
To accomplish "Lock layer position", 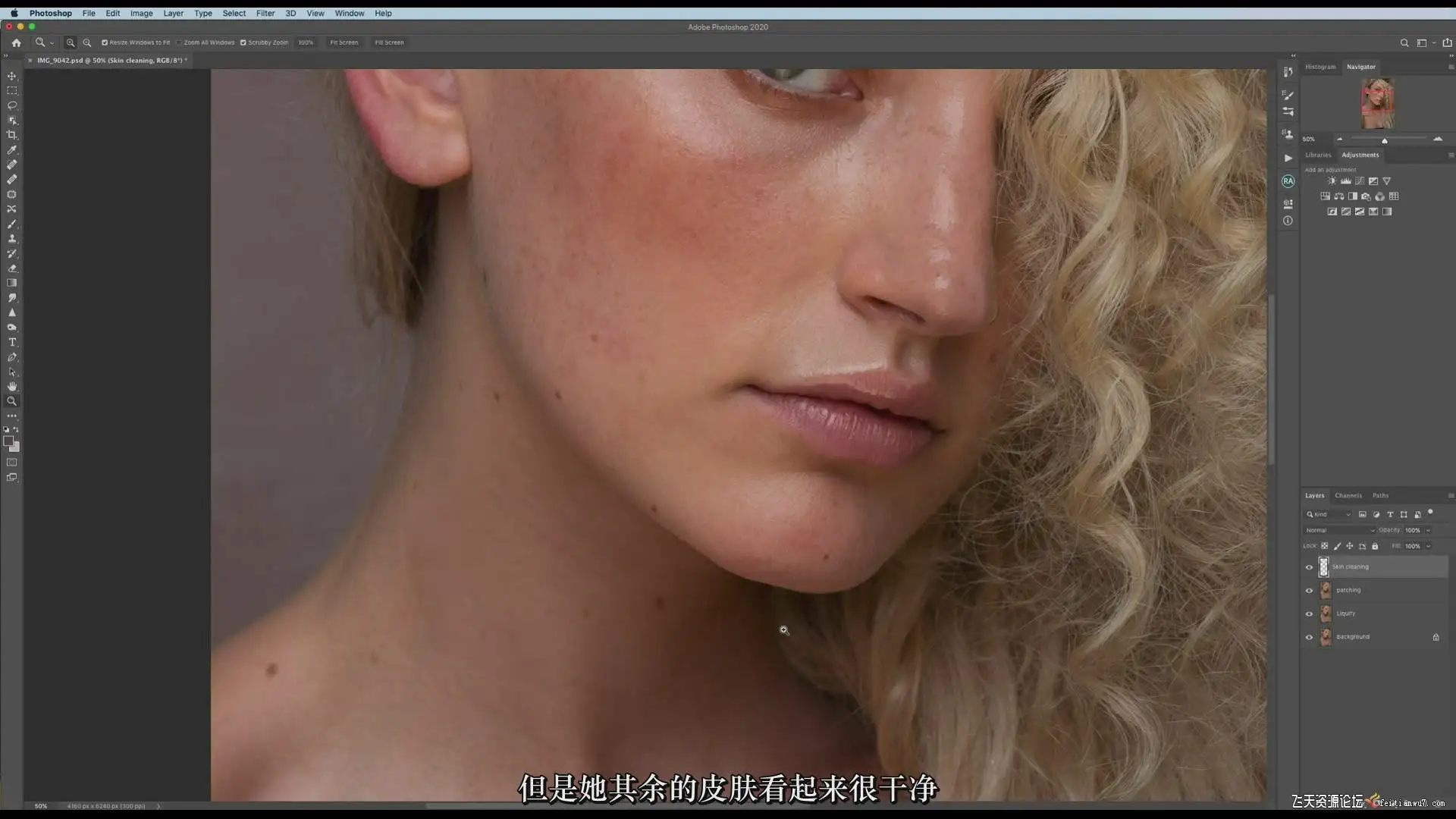I will (x=1349, y=546).
